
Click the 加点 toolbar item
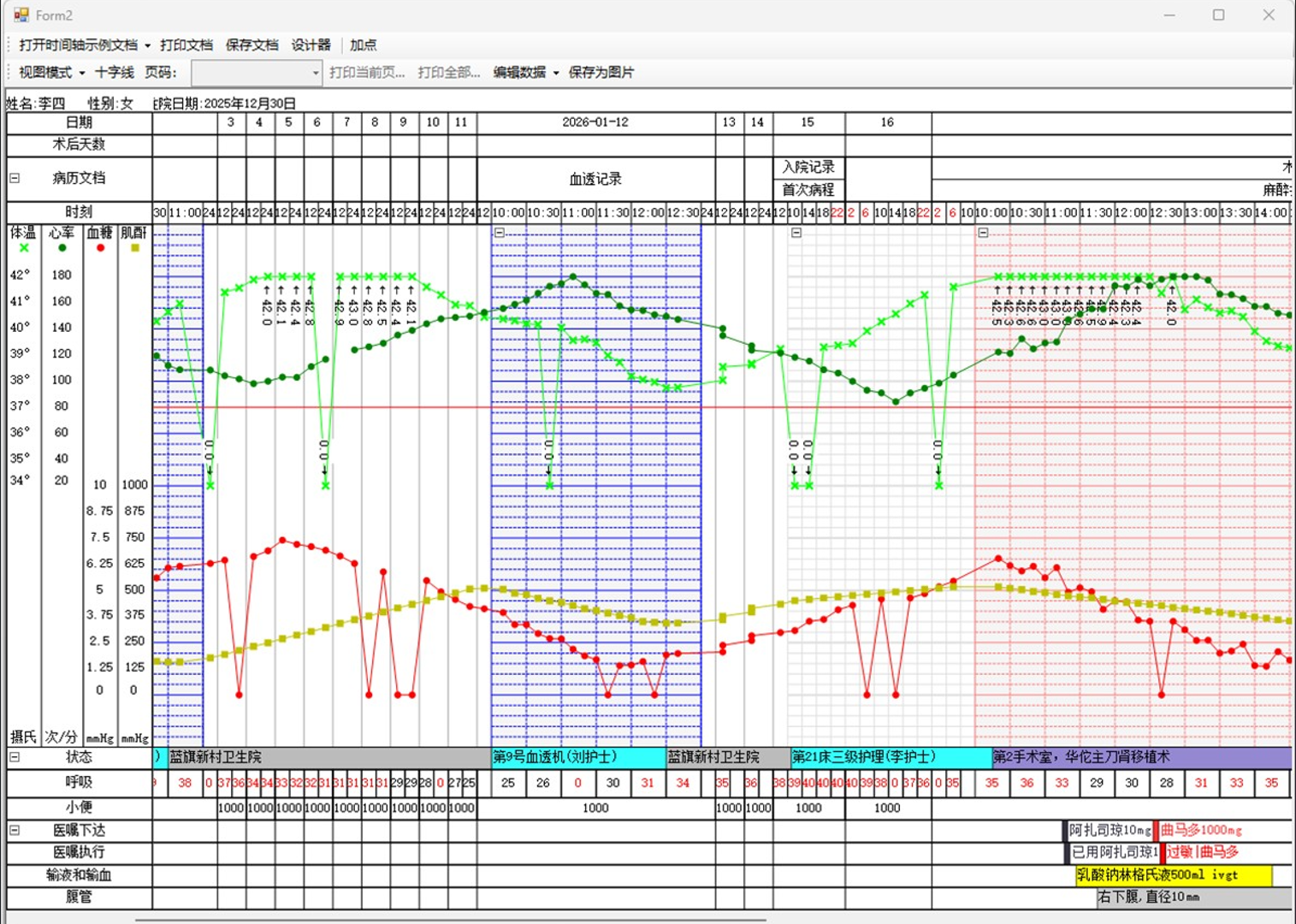[x=363, y=45]
